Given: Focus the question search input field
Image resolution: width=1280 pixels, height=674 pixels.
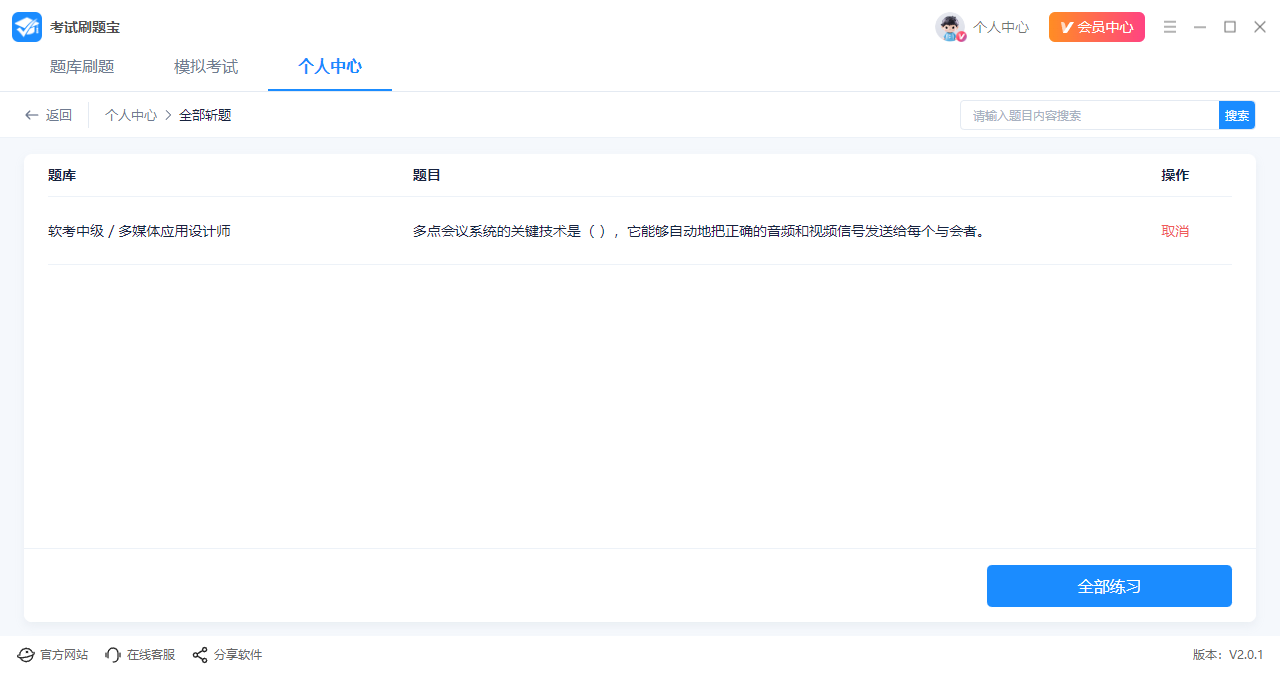Looking at the screenshot, I should tap(1089, 115).
